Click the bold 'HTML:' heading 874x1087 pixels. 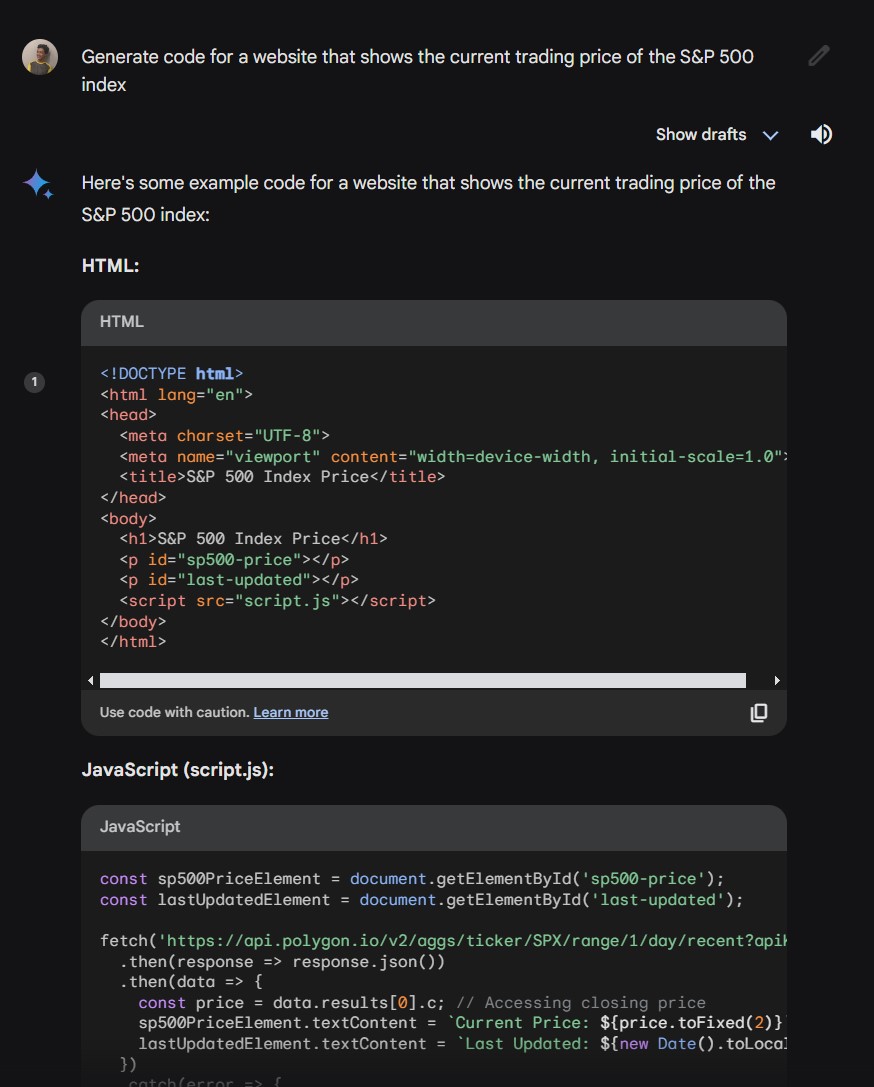[110, 266]
